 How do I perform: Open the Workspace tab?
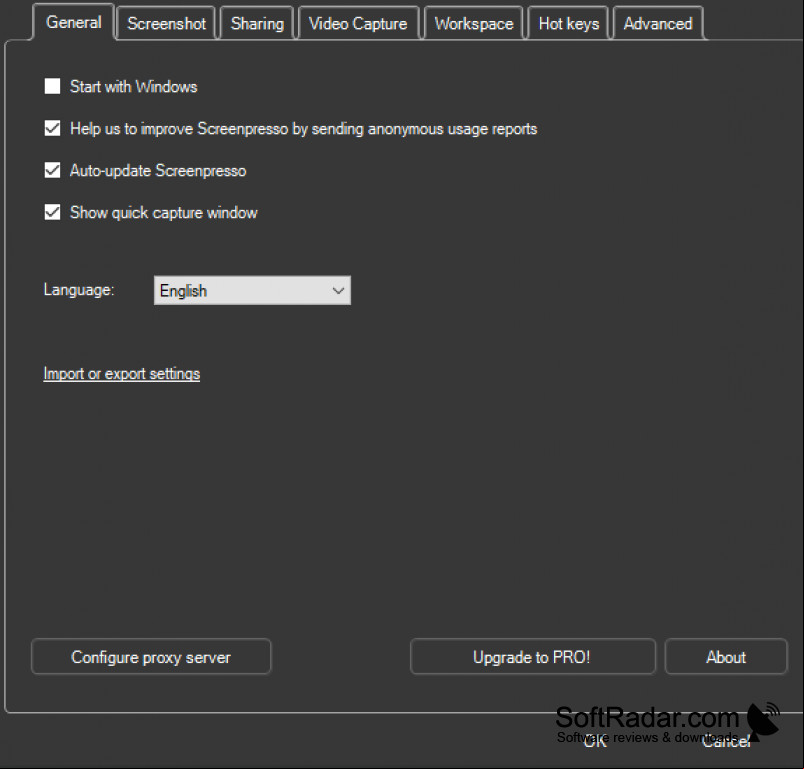click(x=474, y=24)
